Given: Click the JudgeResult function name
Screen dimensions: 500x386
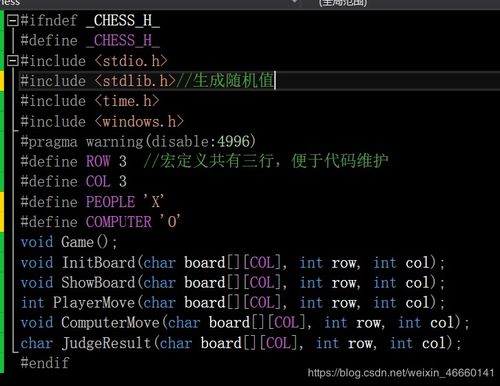Looking at the screenshot, I should tap(106, 343).
